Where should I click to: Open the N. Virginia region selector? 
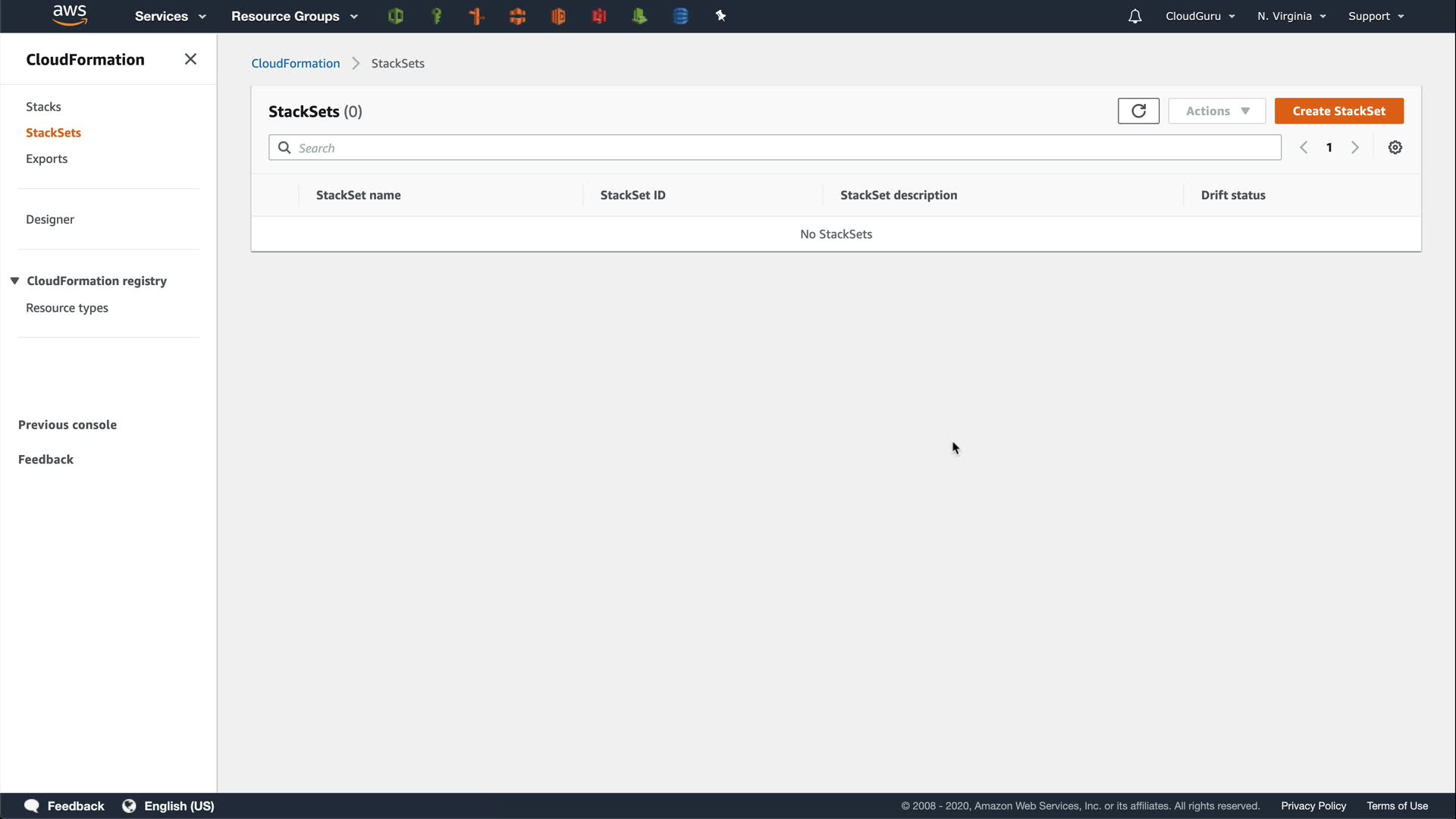pyautogui.click(x=1291, y=16)
